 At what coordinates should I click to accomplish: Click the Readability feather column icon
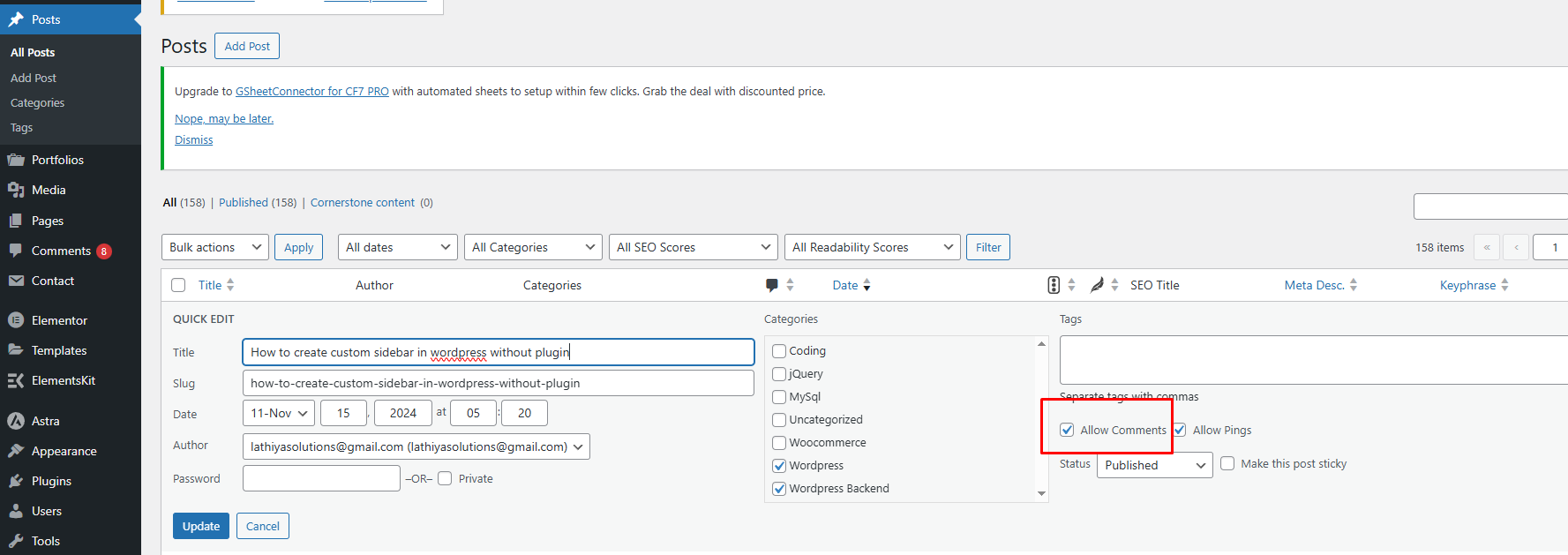[x=1097, y=285]
